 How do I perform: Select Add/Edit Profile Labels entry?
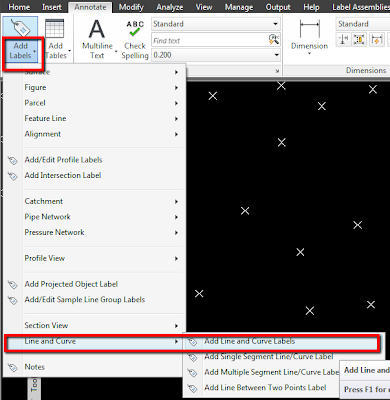click(x=63, y=160)
